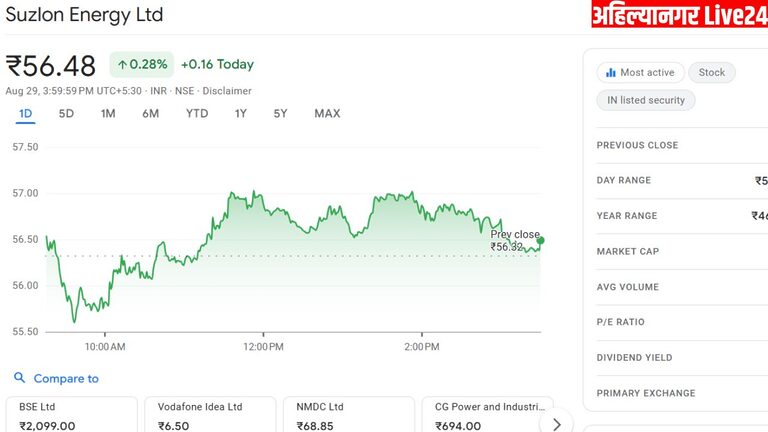Switch to the 5Y tab

pyautogui.click(x=280, y=113)
